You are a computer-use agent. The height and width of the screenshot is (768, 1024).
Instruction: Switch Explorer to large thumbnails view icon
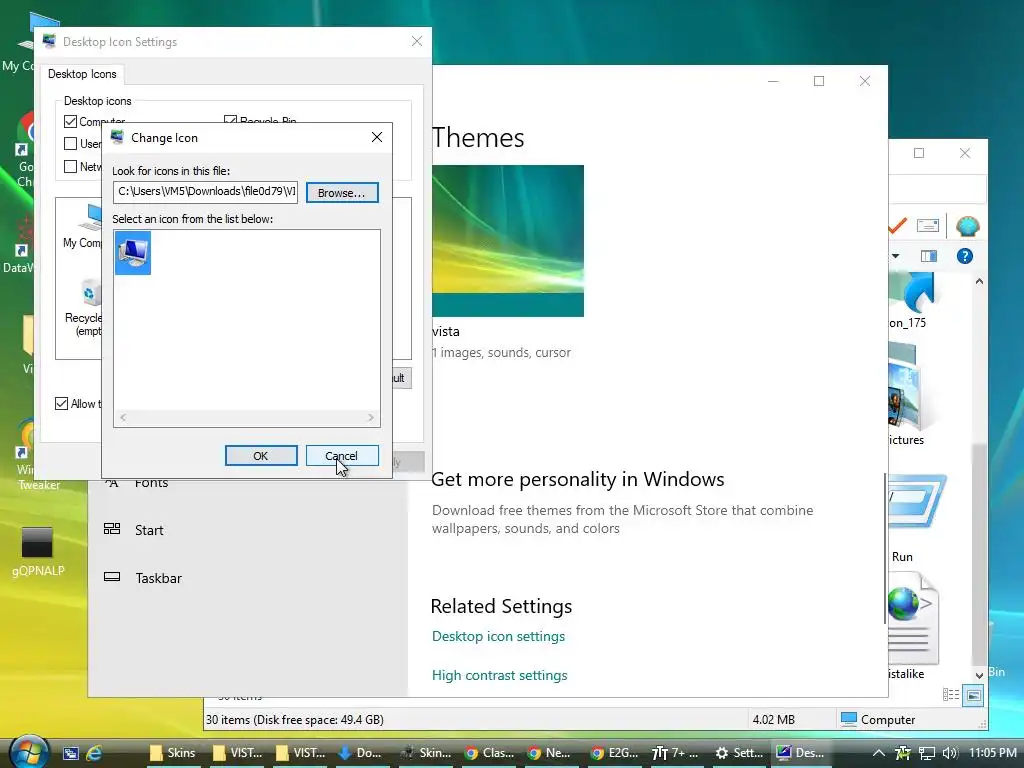[x=973, y=695]
